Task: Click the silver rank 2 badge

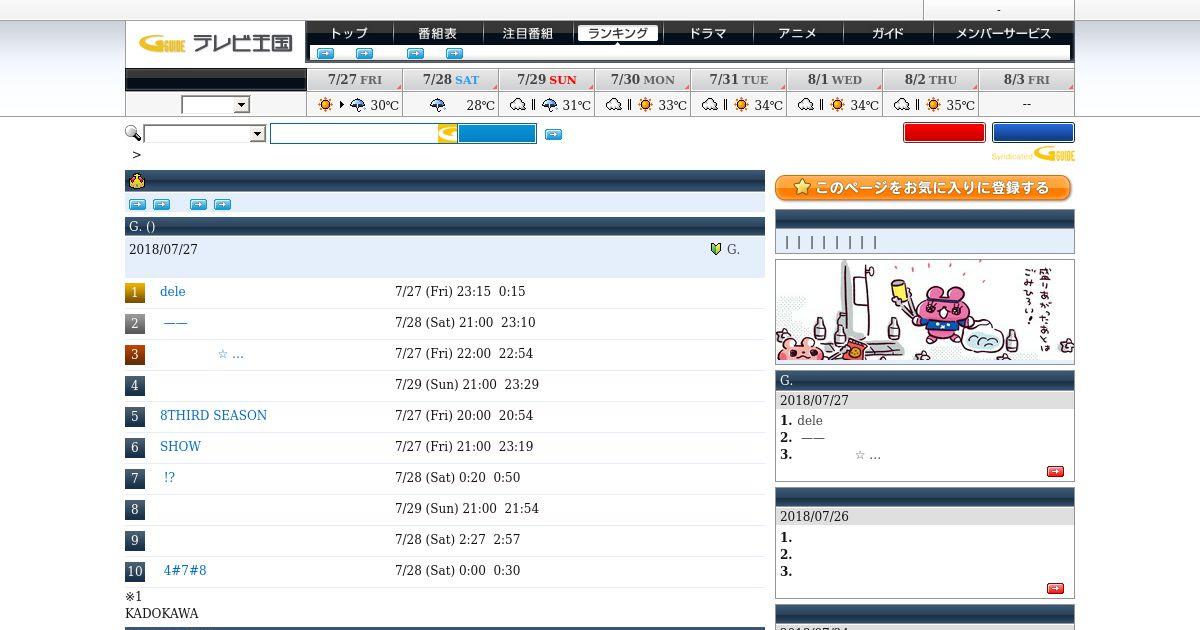Action: click(135, 324)
